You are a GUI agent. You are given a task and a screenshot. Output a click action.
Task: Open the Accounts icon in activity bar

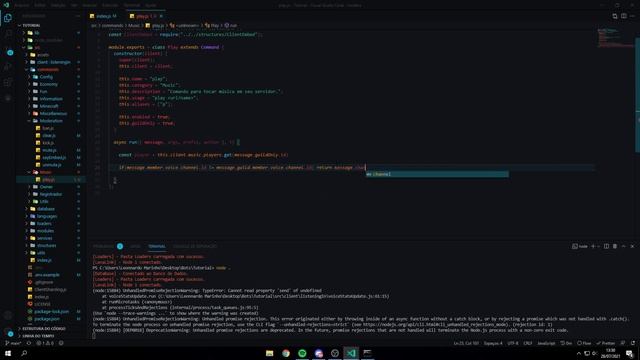coord(8,315)
